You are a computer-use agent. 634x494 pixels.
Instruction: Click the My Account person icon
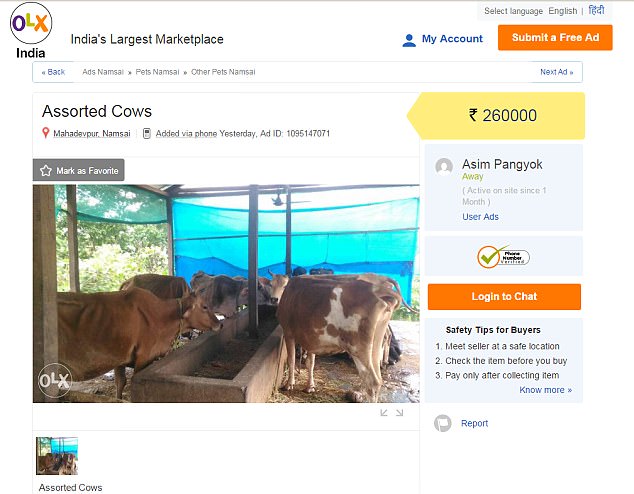(409, 40)
